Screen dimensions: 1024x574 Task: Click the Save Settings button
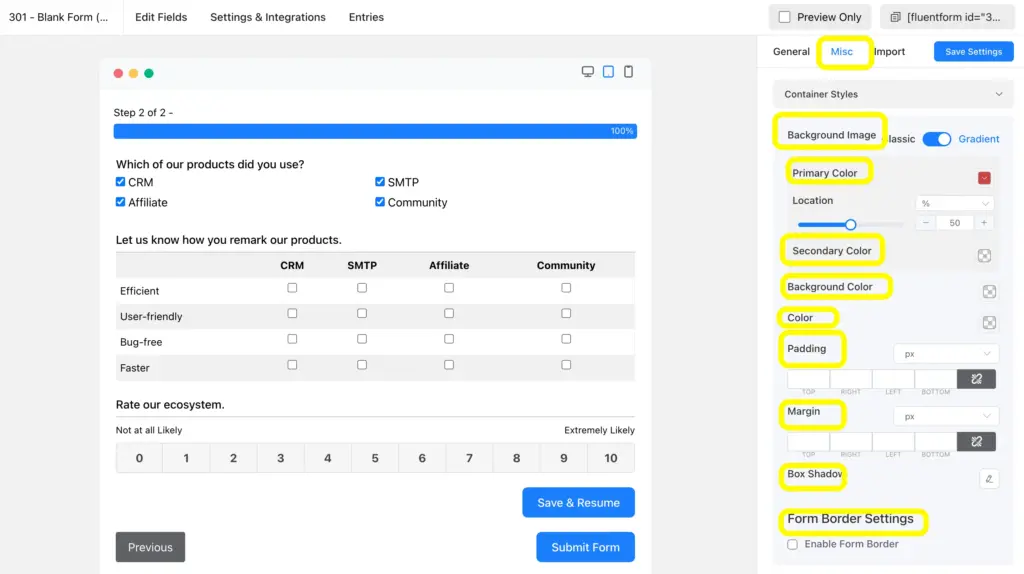[x=973, y=52]
